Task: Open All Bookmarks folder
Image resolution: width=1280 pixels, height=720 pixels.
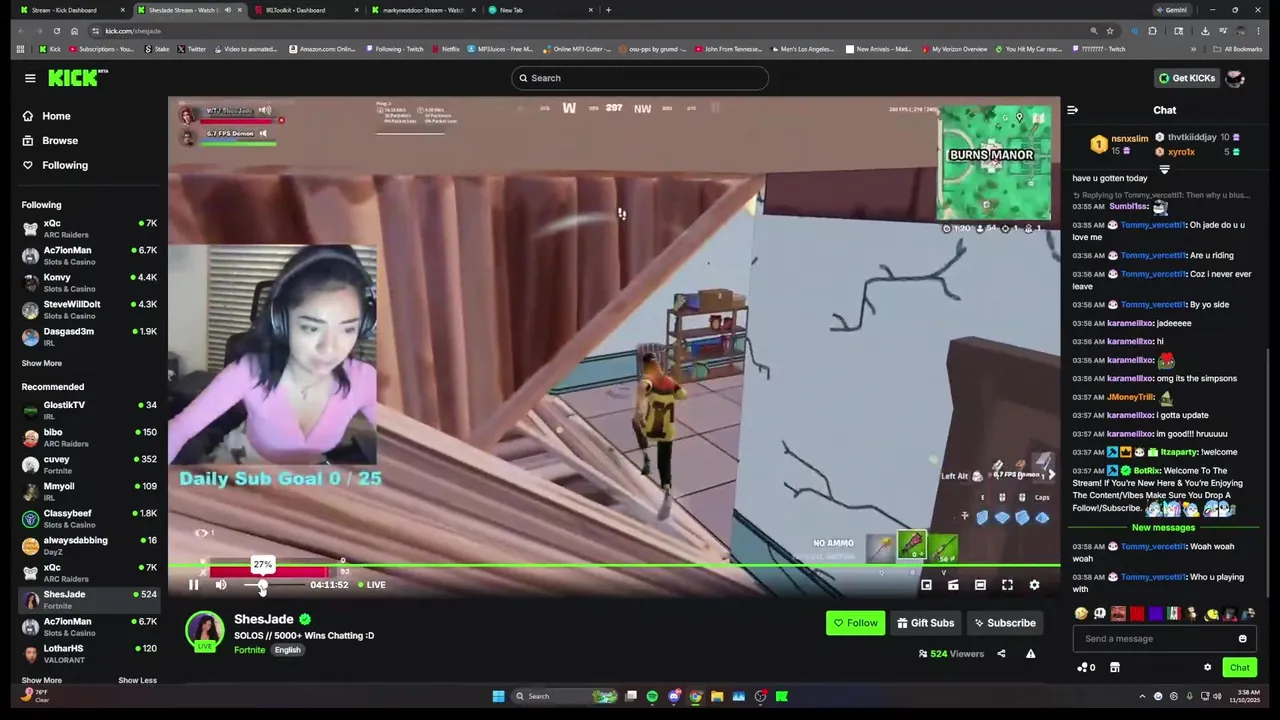Action: point(1238,49)
